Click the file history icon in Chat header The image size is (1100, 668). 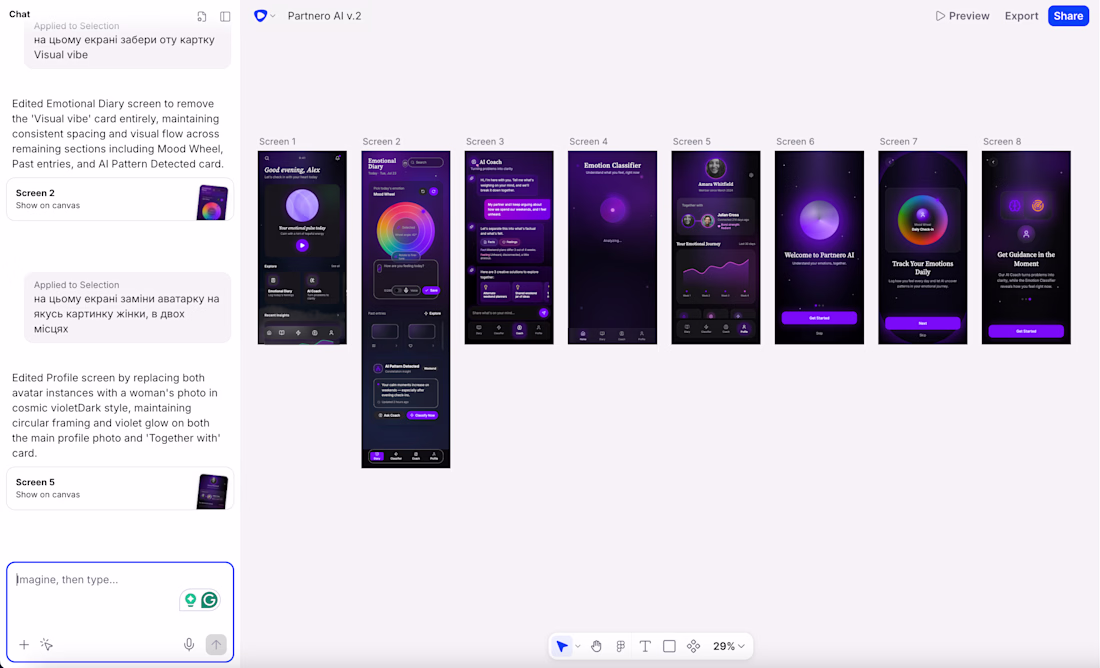click(202, 16)
